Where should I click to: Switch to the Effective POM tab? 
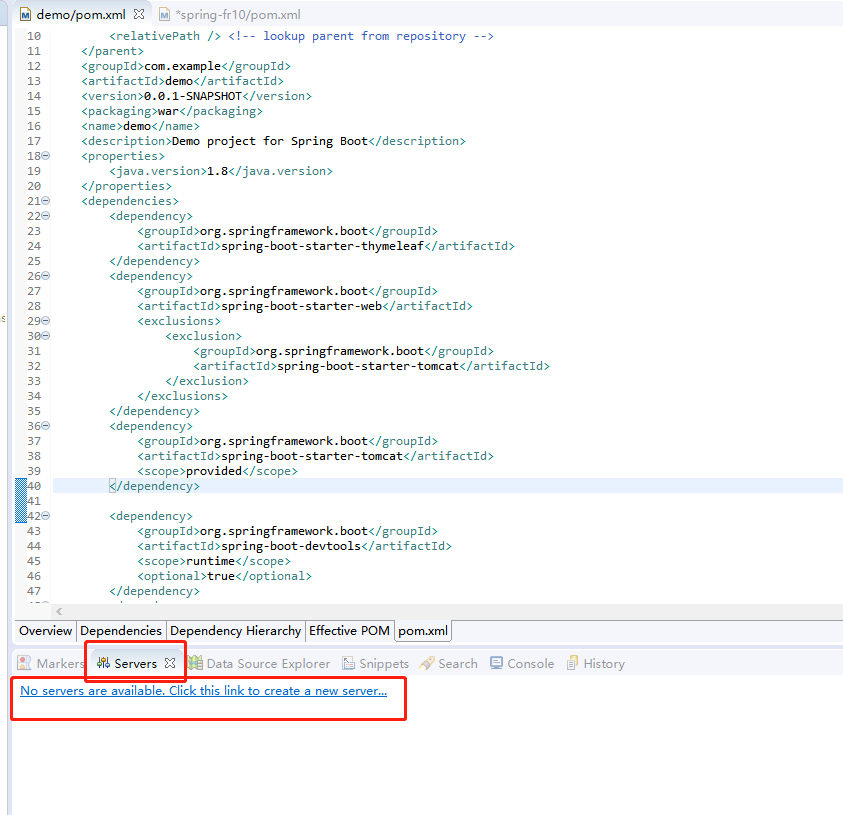coord(349,631)
